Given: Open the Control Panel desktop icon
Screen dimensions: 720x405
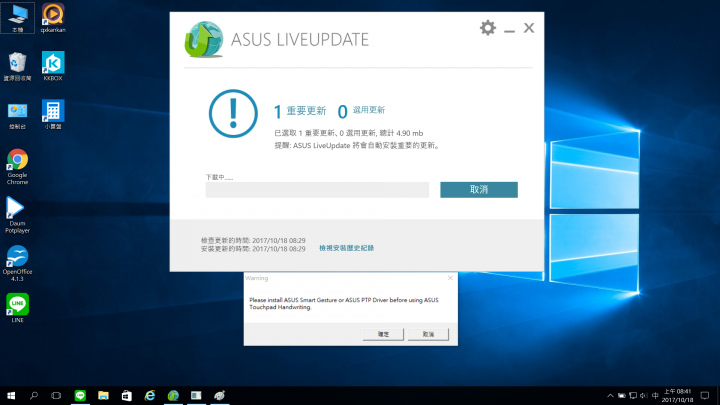Looking at the screenshot, I should [x=17, y=115].
